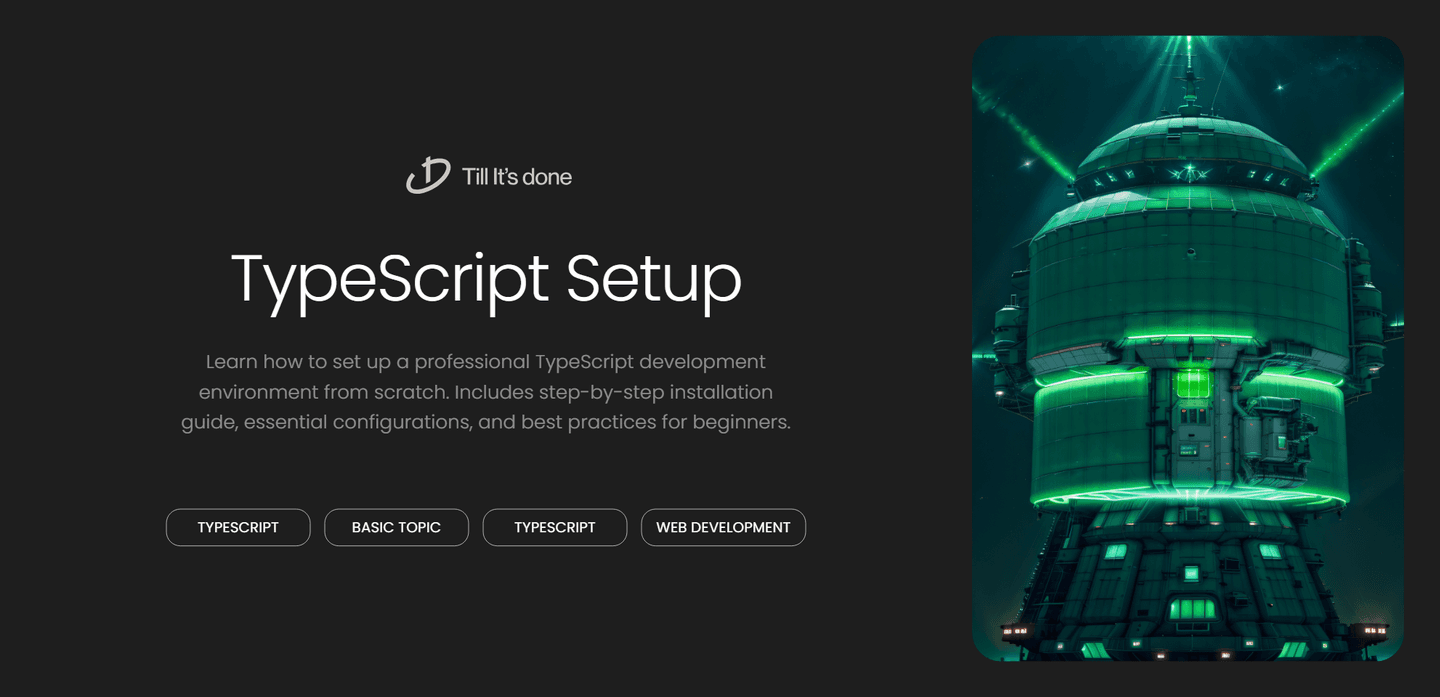
Task: Click the TypeScript Setup page heading
Action: (x=486, y=278)
